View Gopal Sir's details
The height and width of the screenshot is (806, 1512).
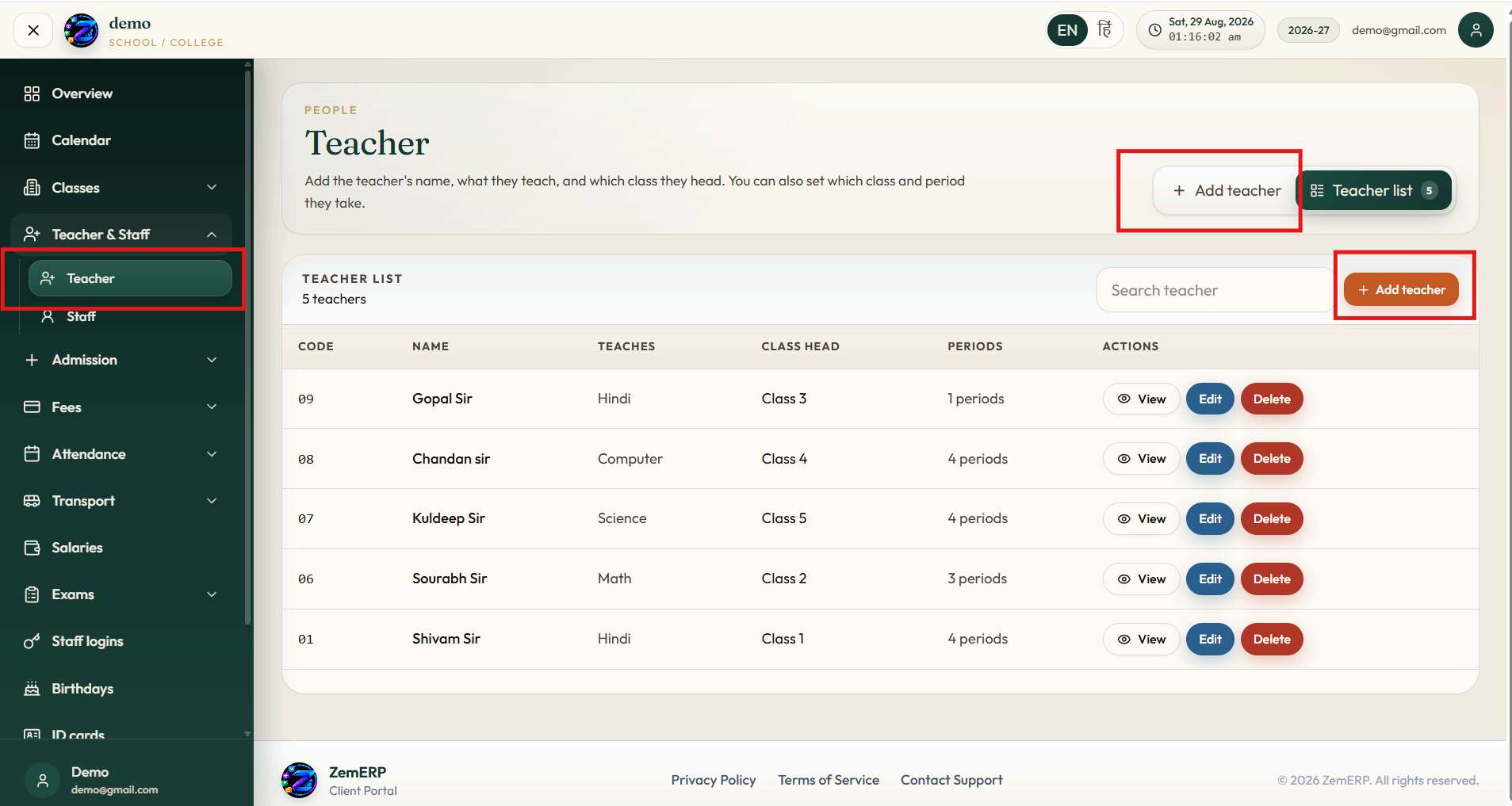click(1141, 399)
